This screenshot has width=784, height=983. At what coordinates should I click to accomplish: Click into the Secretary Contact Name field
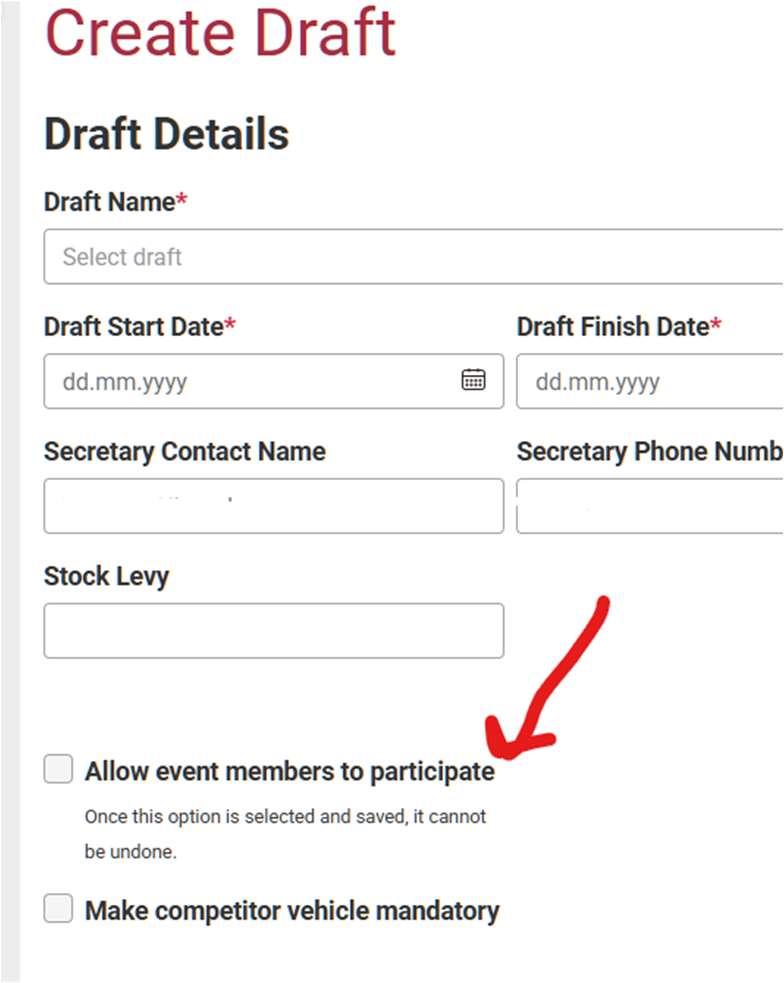click(273, 506)
